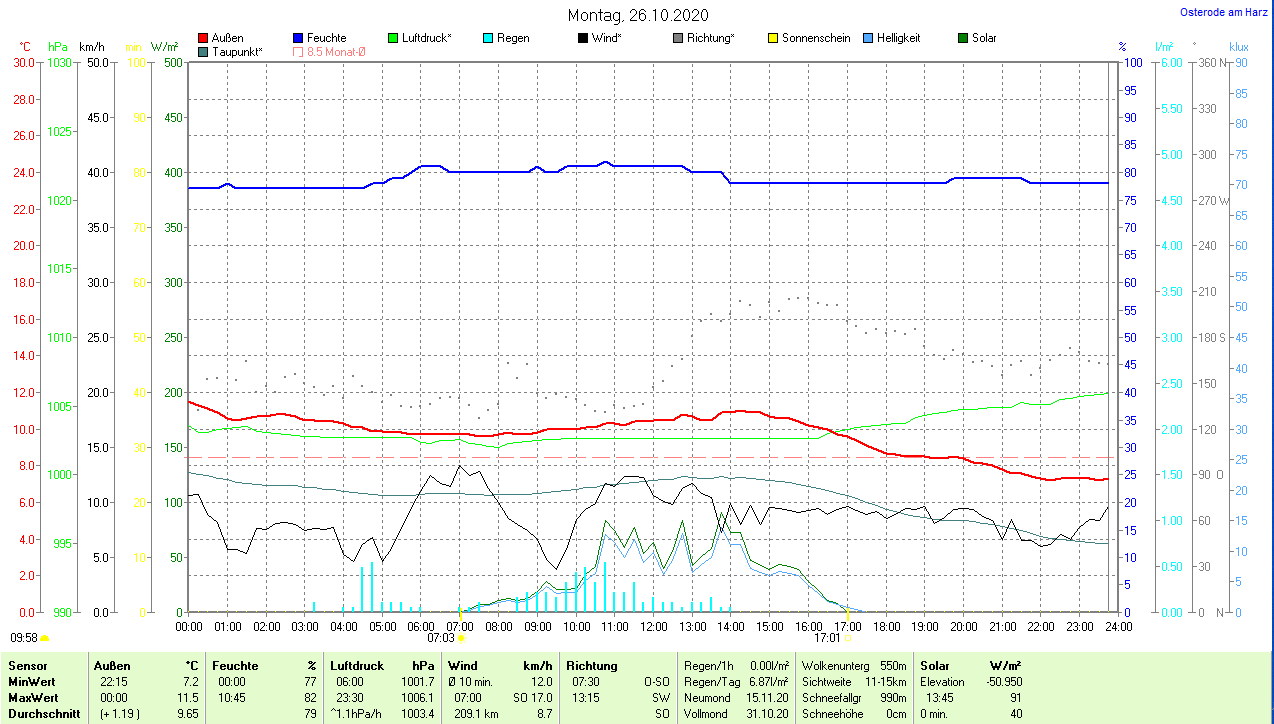Screen dimensions: 1274x724
Task: Click the Taupunkt legend square
Action: pyautogui.click(x=204, y=51)
